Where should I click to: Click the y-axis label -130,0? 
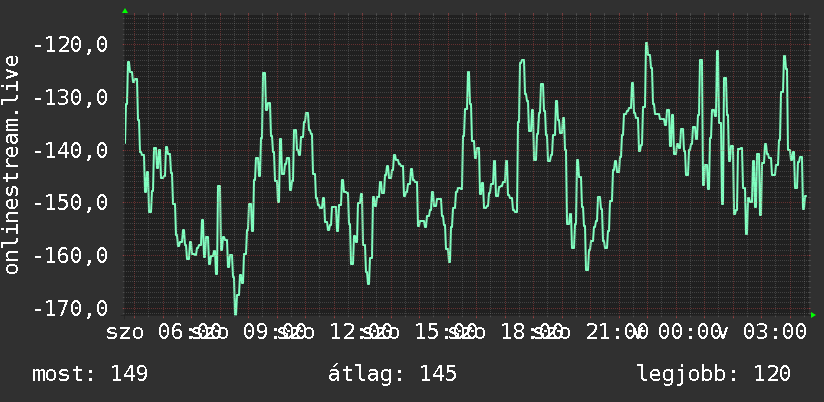(x=70, y=98)
